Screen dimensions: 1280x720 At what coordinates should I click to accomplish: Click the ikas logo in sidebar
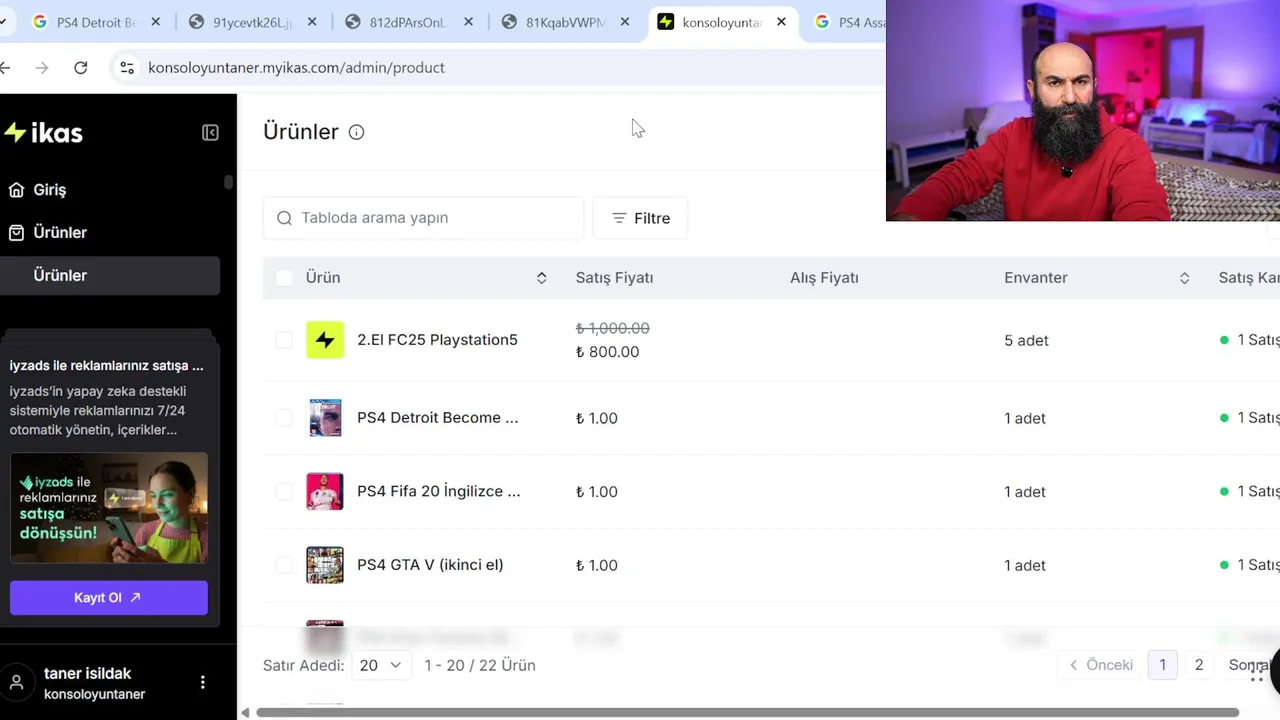(43, 132)
